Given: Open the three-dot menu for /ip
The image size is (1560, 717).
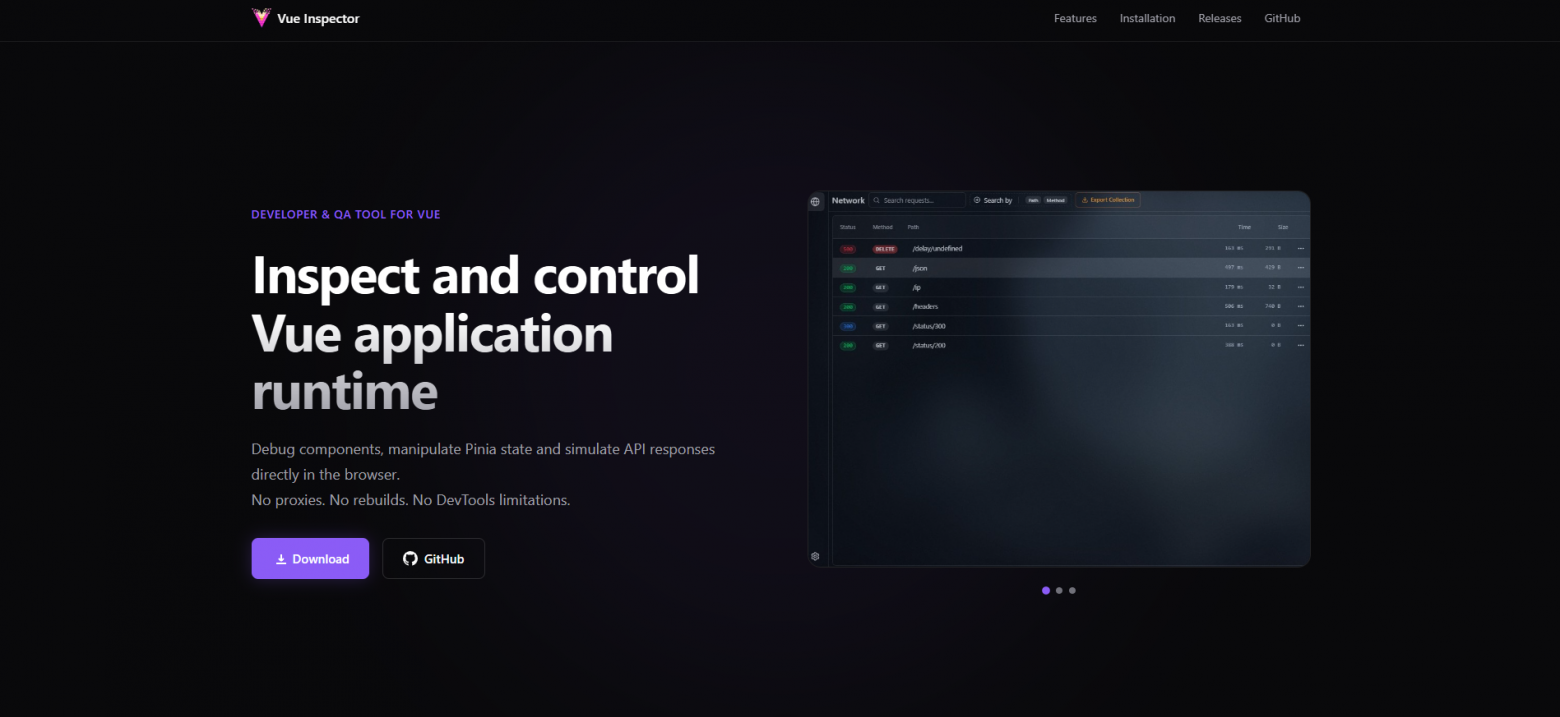Looking at the screenshot, I should pos(1301,287).
